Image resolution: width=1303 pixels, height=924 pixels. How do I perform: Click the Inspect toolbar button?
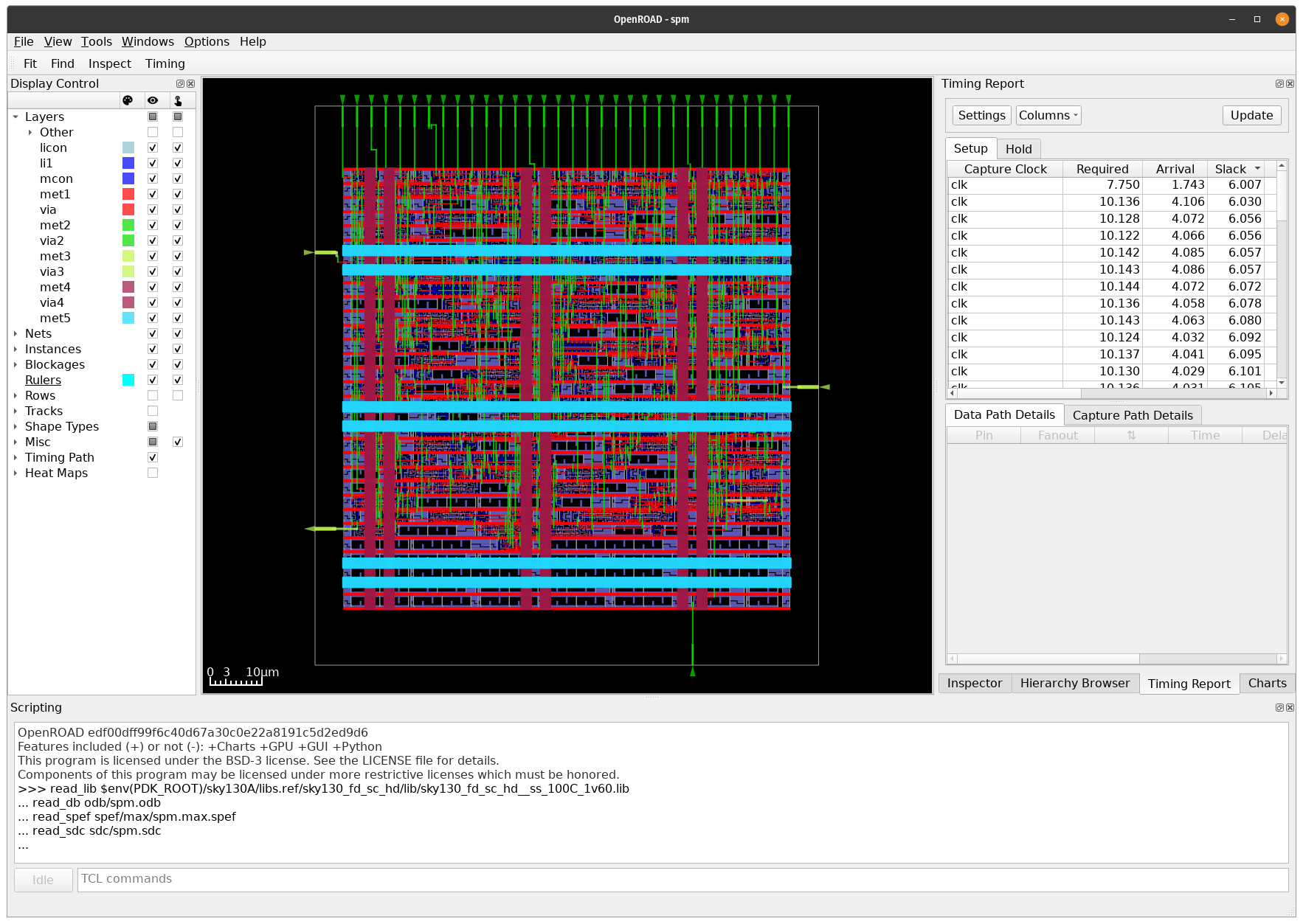110,63
